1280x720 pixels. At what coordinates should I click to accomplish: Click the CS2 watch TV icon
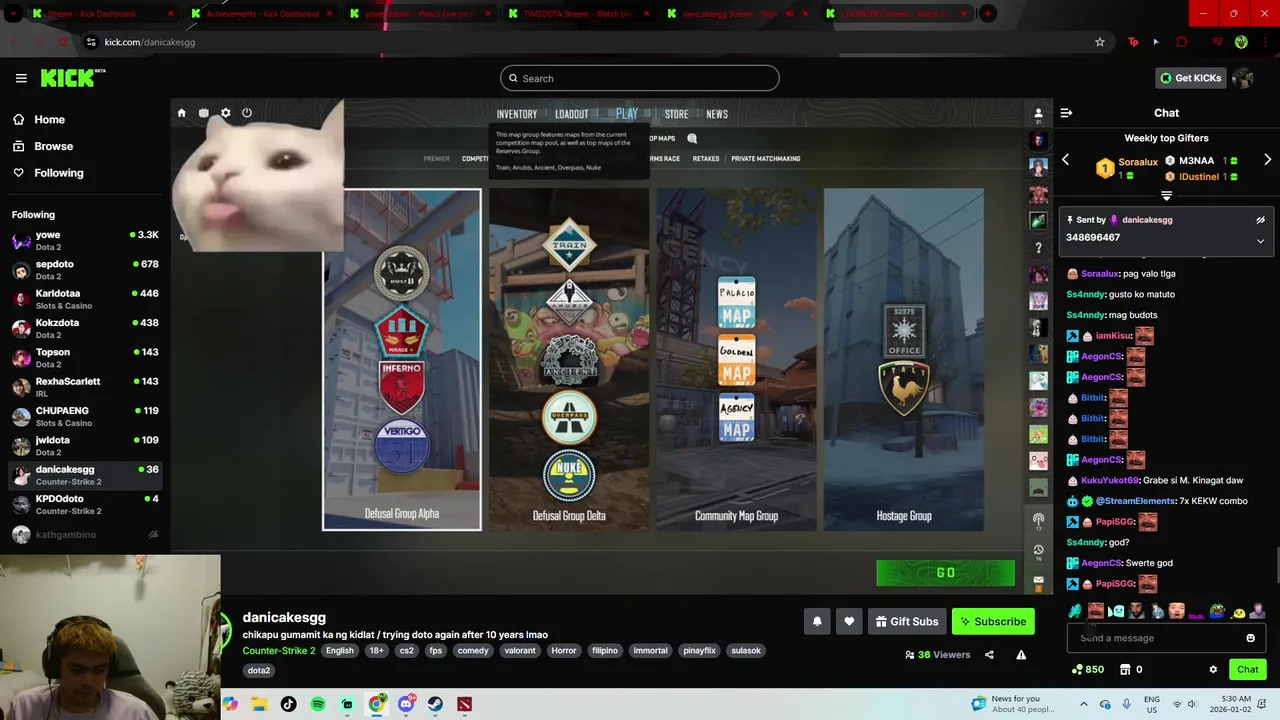click(203, 113)
